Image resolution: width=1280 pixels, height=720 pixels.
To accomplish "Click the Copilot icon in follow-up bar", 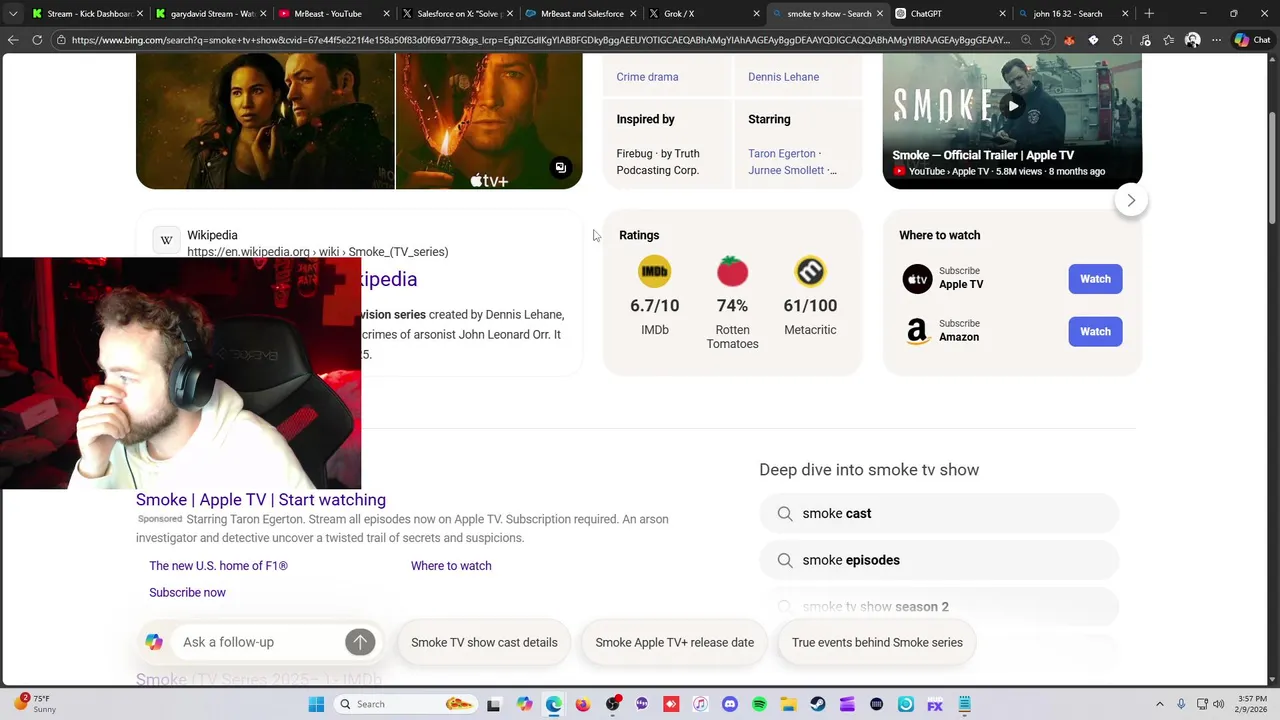I will coord(154,642).
